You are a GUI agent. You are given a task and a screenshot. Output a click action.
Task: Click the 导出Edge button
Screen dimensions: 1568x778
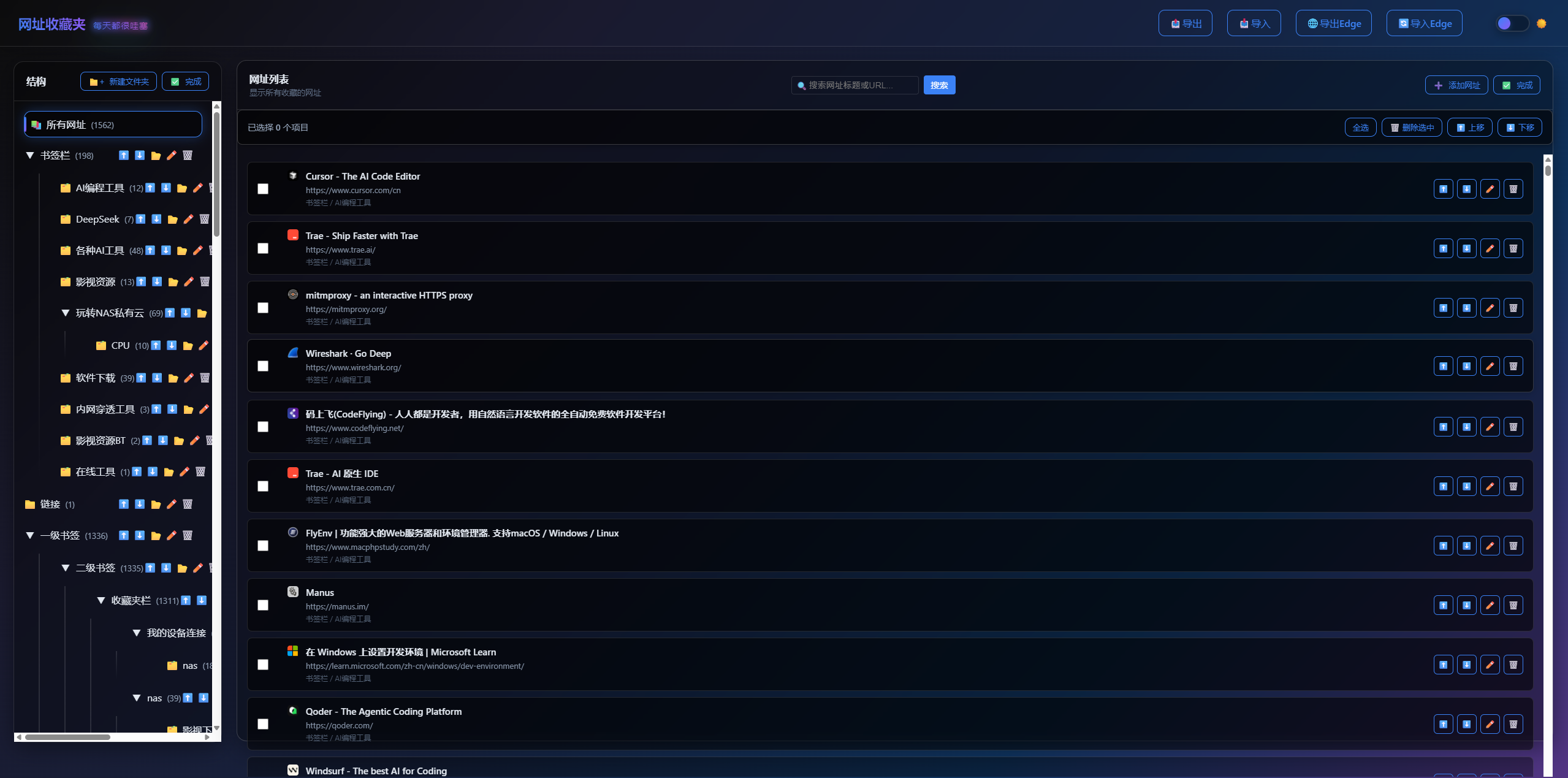click(x=1333, y=24)
